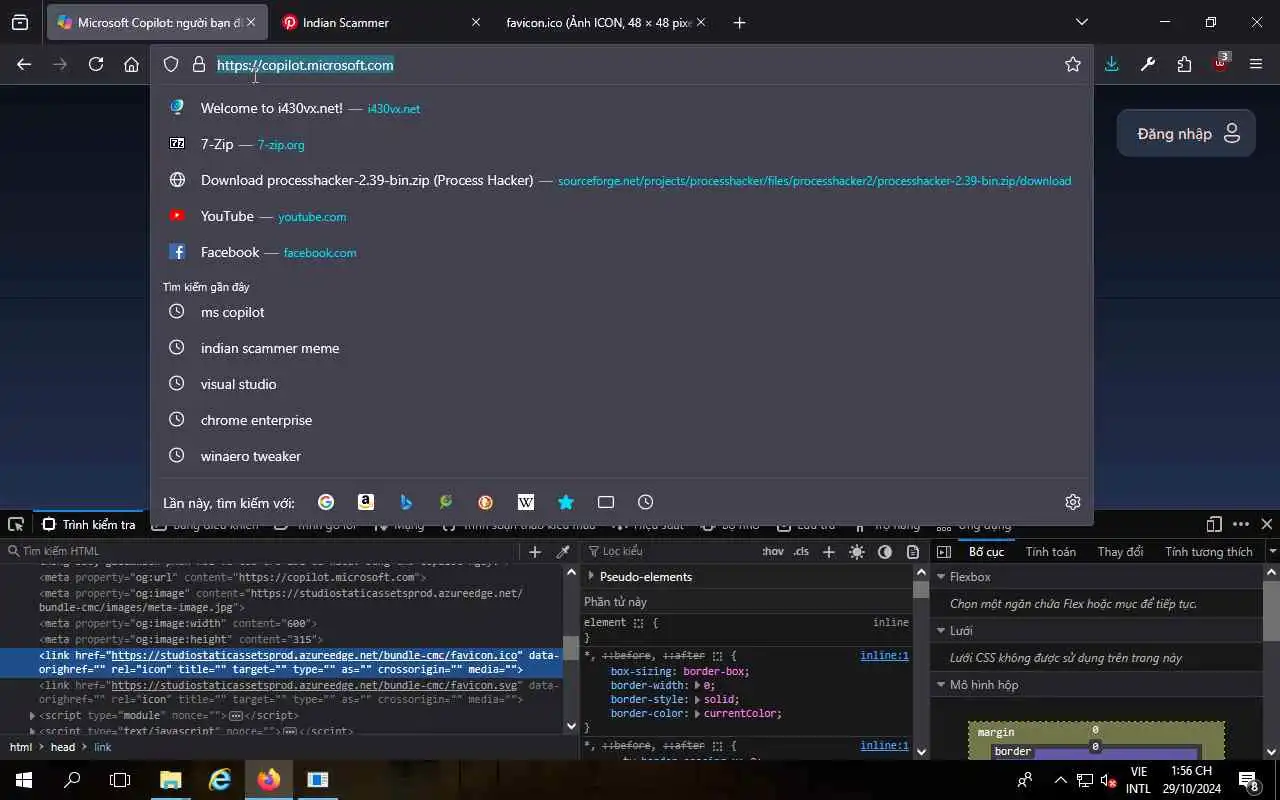Search with Google this time
Image resolution: width=1280 pixels, height=800 pixels.
[326, 502]
